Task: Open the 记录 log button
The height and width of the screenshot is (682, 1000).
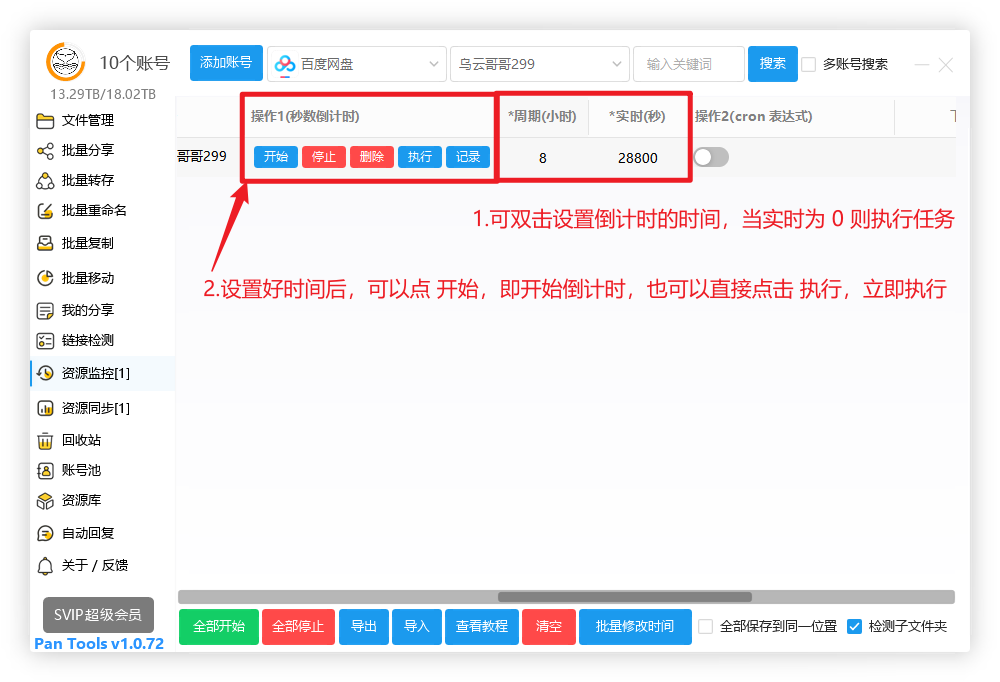Action: pyautogui.click(x=468, y=157)
